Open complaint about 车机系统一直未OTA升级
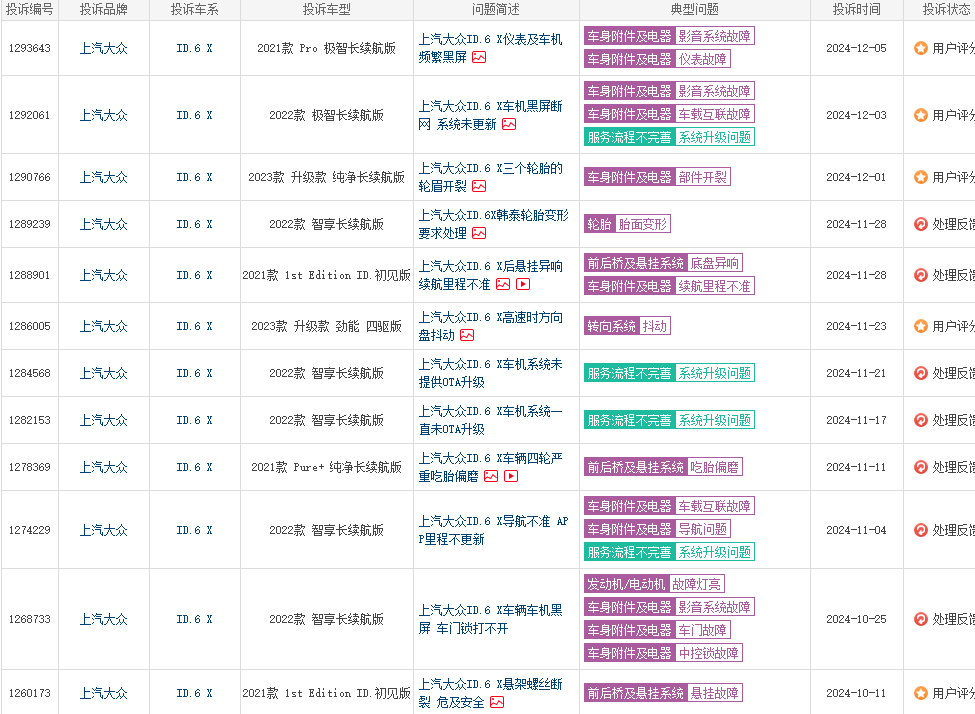Image resolution: width=975 pixels, height=714 pixels. [x=490, y=420]
